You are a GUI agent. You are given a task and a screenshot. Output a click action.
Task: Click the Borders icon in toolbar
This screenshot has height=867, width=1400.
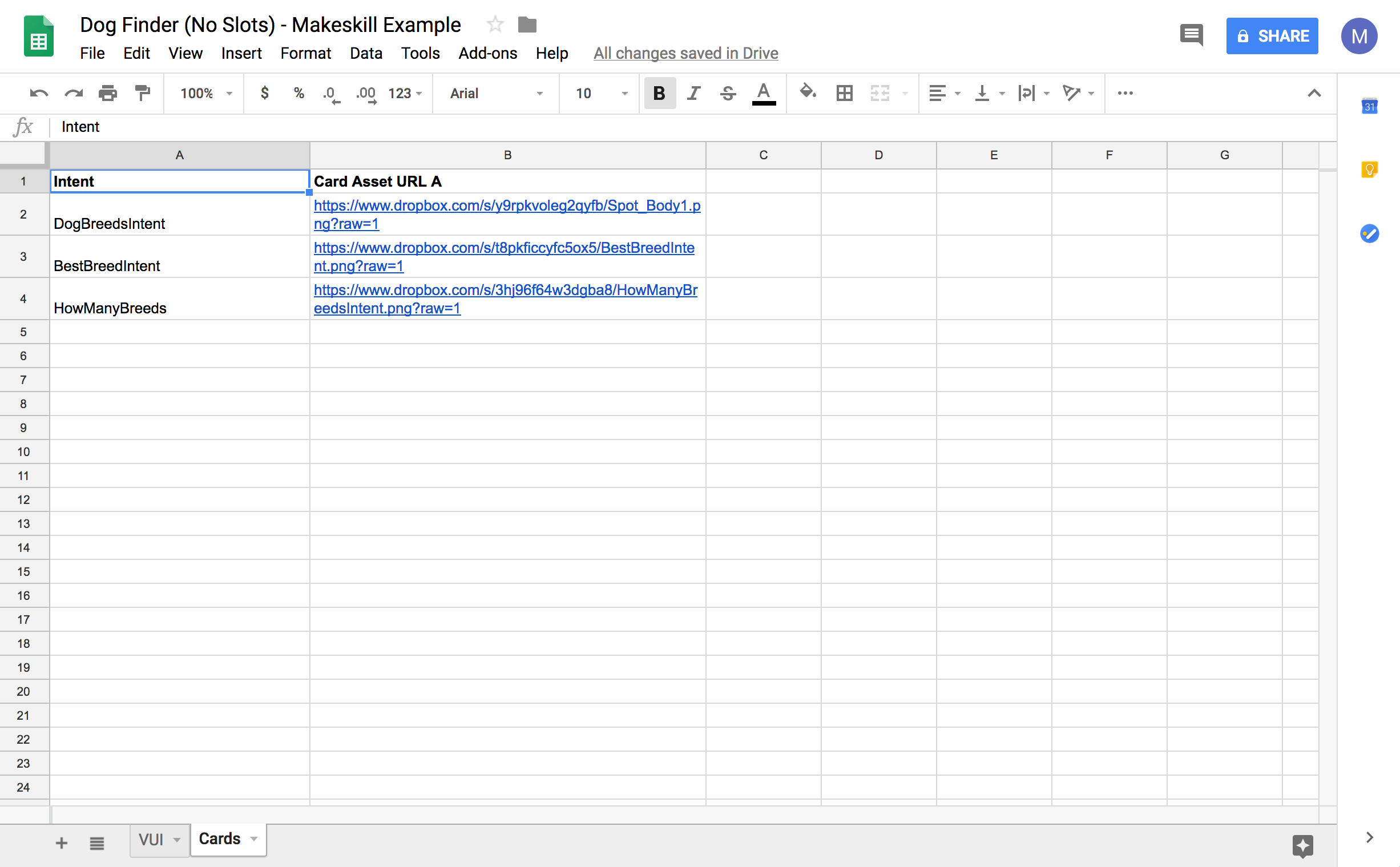coord(846,94)
